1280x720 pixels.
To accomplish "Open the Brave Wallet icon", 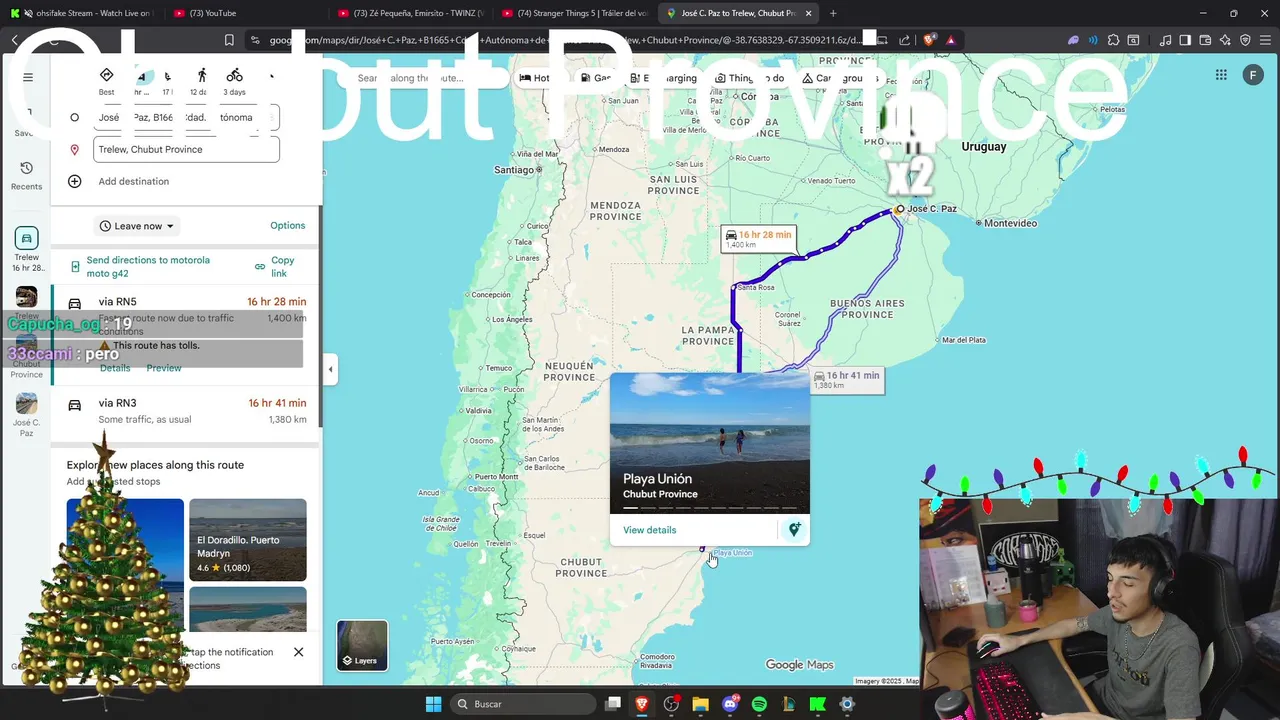I will (1206, 40).
